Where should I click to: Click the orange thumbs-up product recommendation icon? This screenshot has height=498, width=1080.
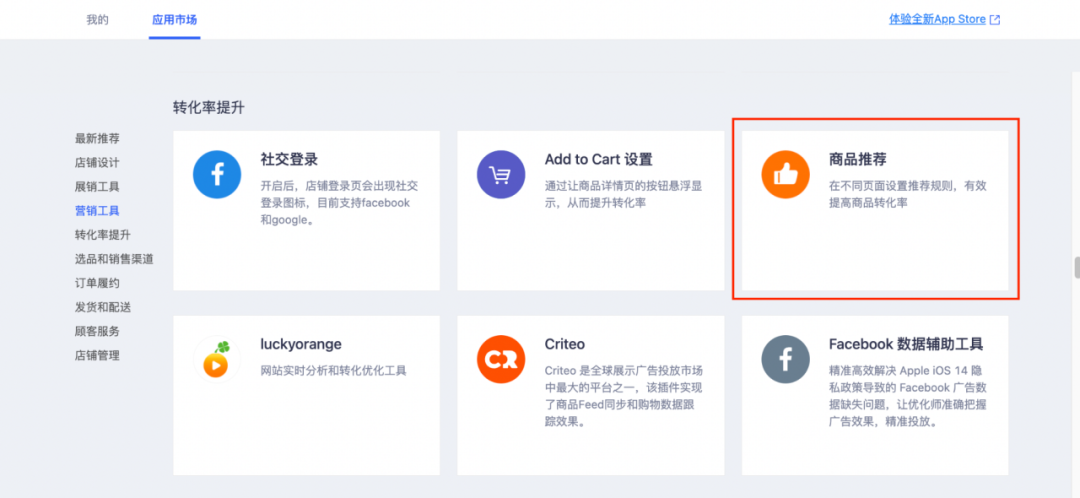(785, 175)
